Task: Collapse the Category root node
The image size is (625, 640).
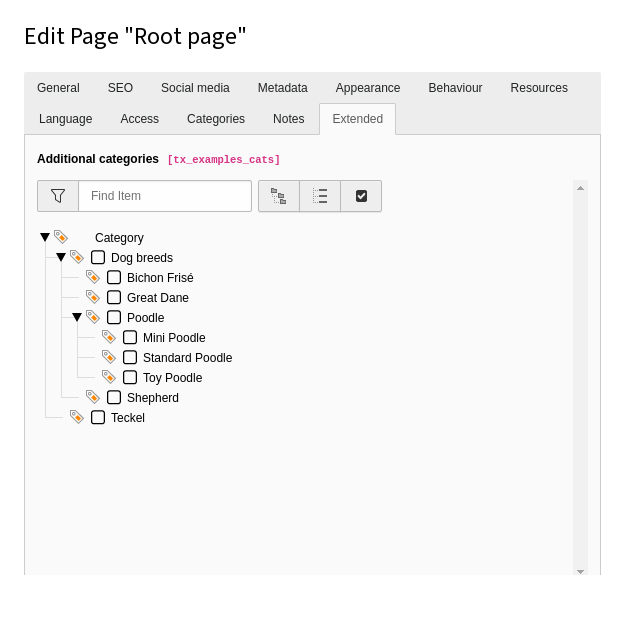Action: (45, 237)
